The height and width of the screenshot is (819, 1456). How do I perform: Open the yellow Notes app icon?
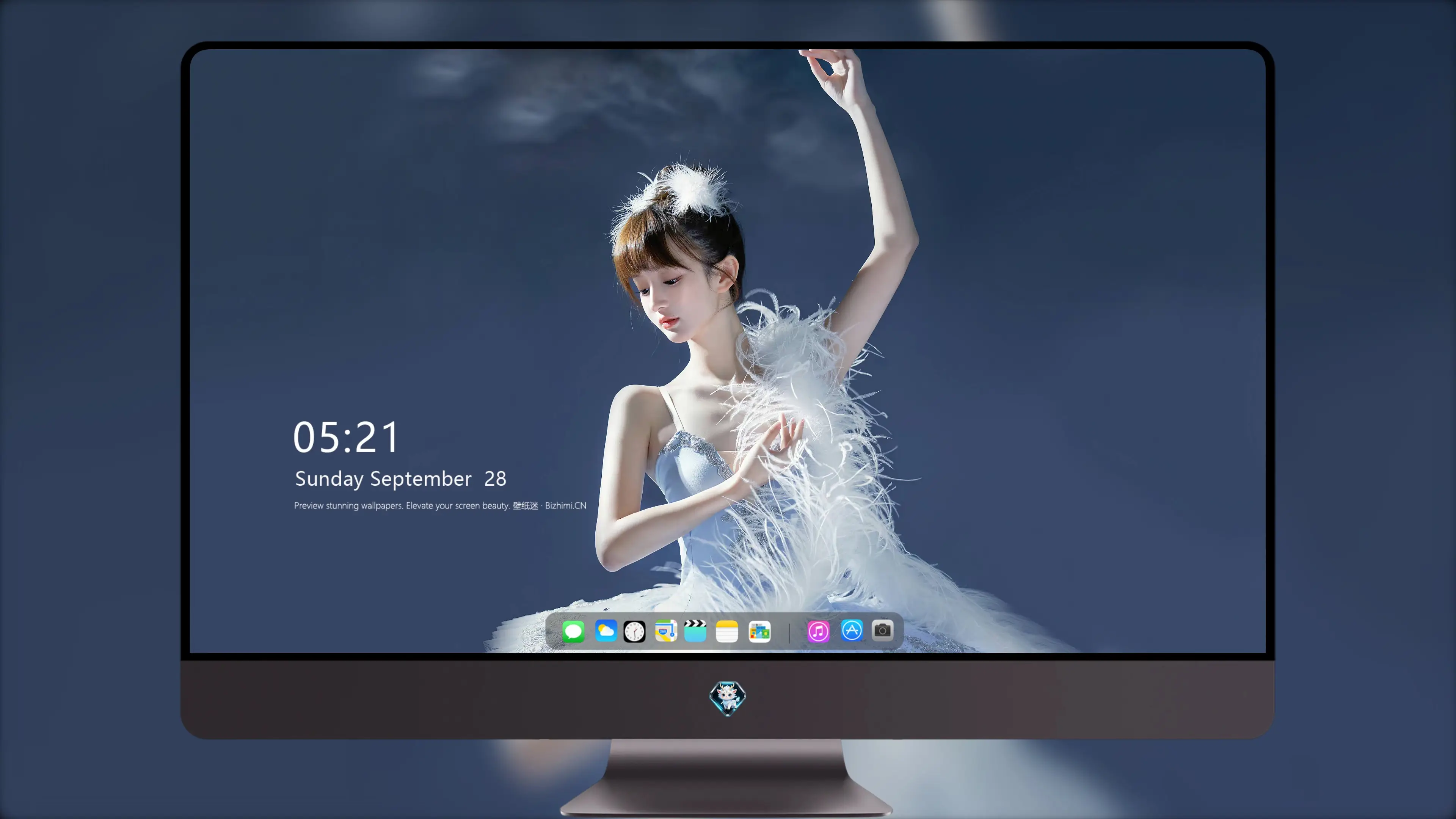(727, 631)
